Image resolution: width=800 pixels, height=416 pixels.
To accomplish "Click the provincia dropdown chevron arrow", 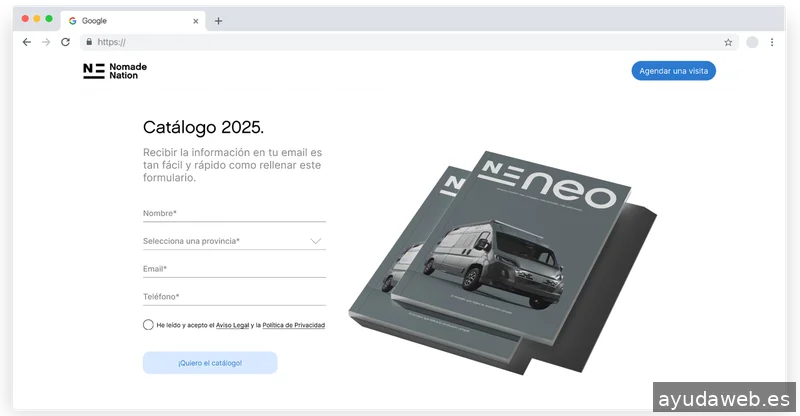I will (316, 241).
